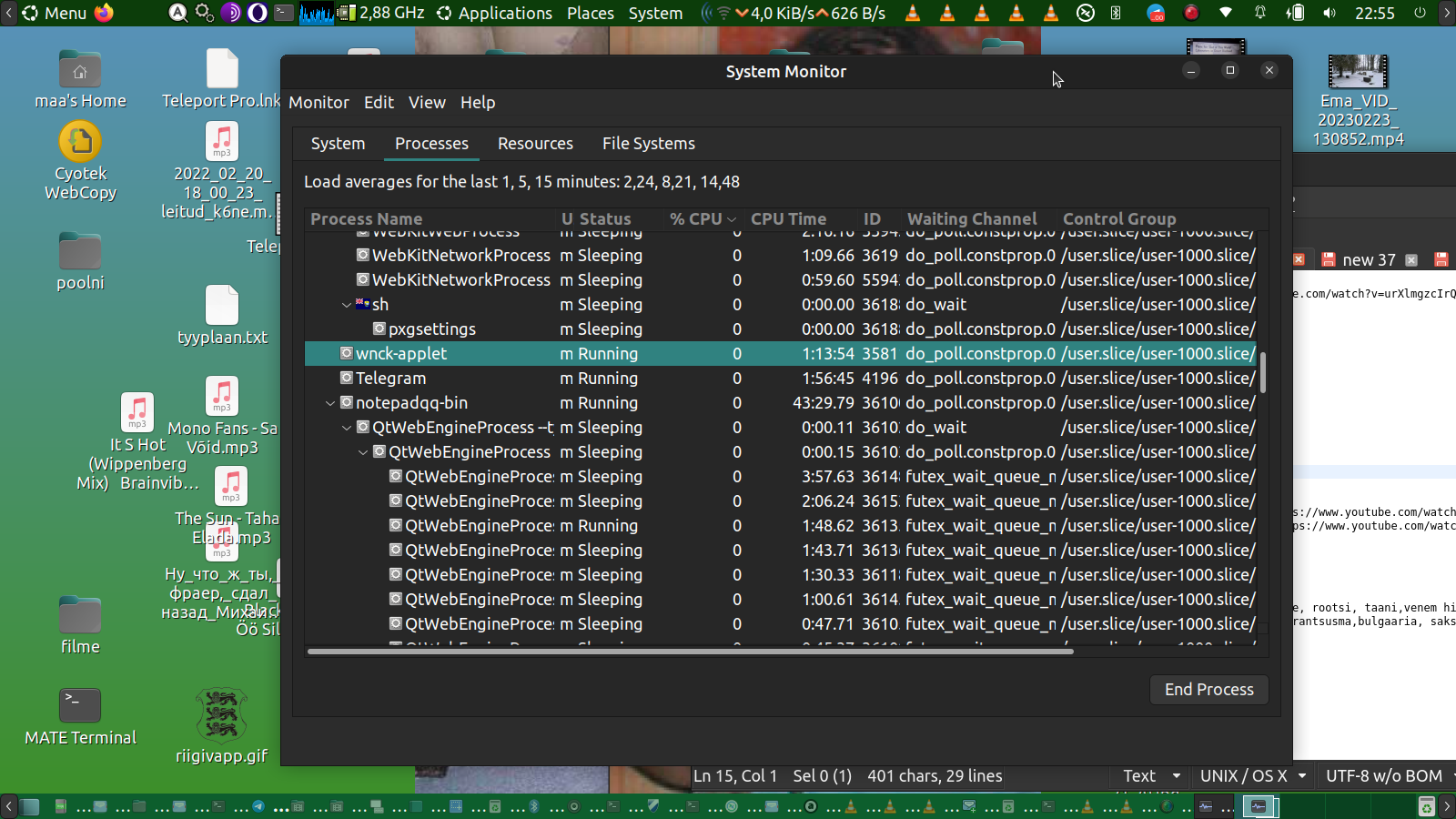The image size is (1456, 819).
Task: Open the MATE Terminal desktop icon
Action: (80, 706)
